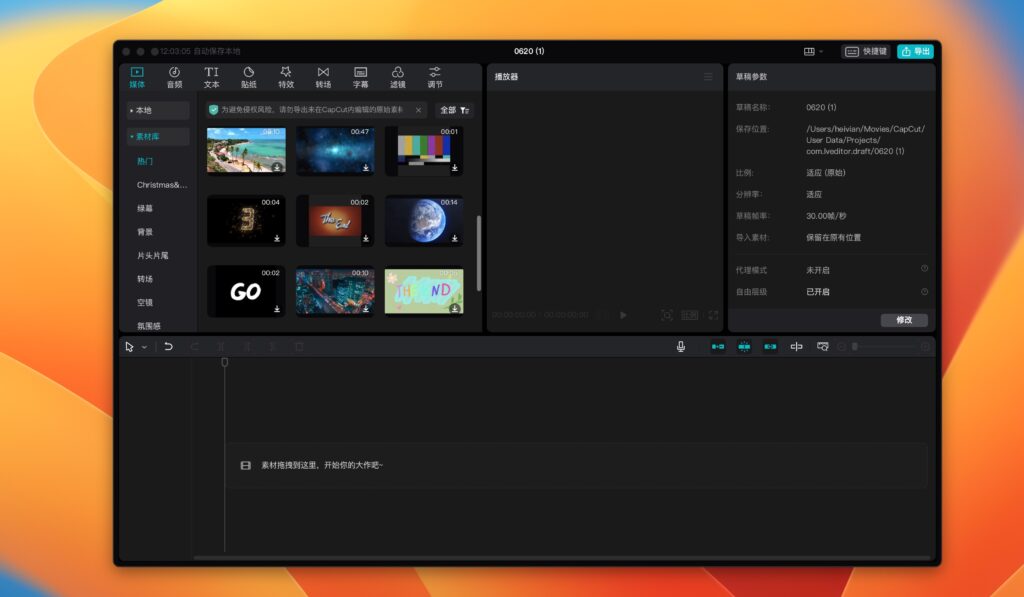Switch to the 音频 (Audio) tab
Image resolution: width=1024 pixels, height=597 pixels.
tap(174, 76)
